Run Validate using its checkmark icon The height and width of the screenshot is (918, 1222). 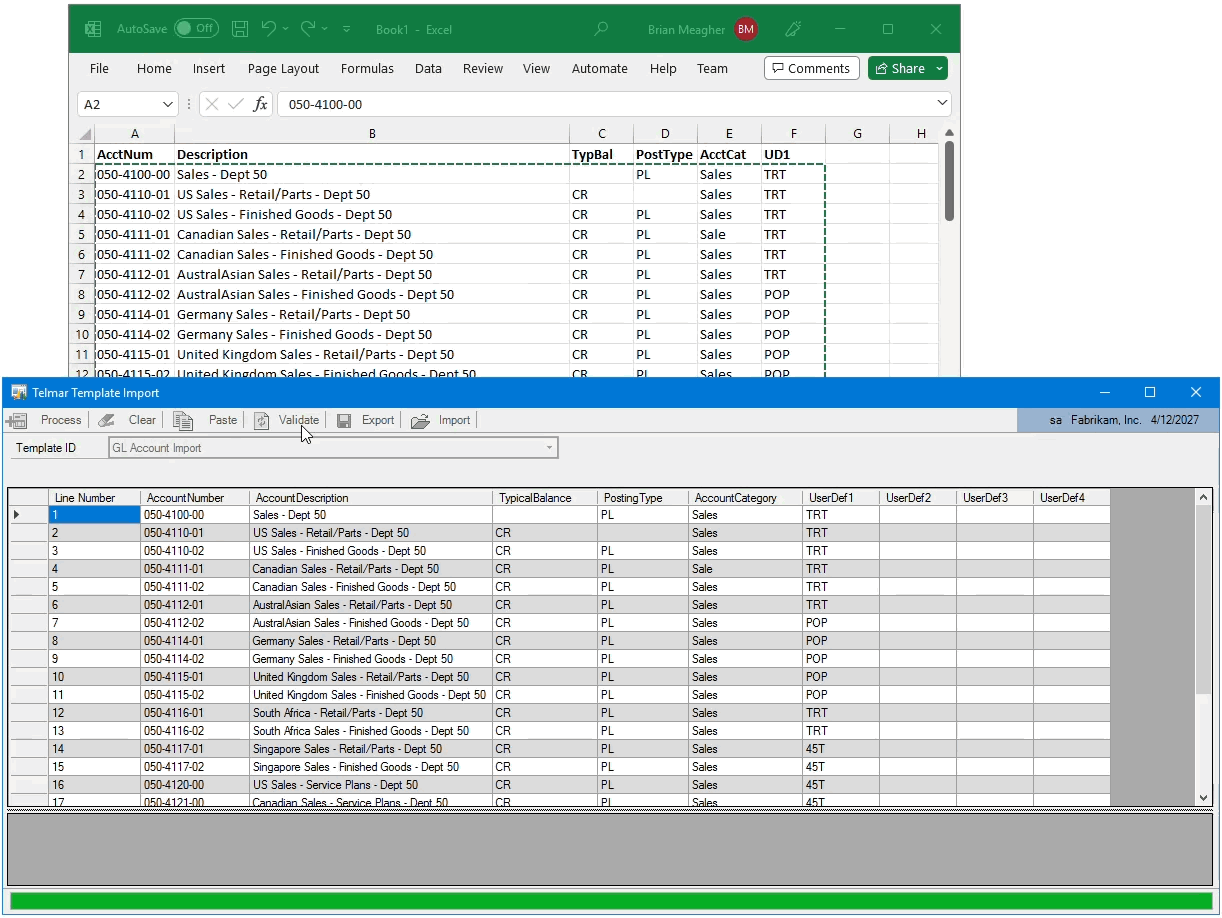261,420
